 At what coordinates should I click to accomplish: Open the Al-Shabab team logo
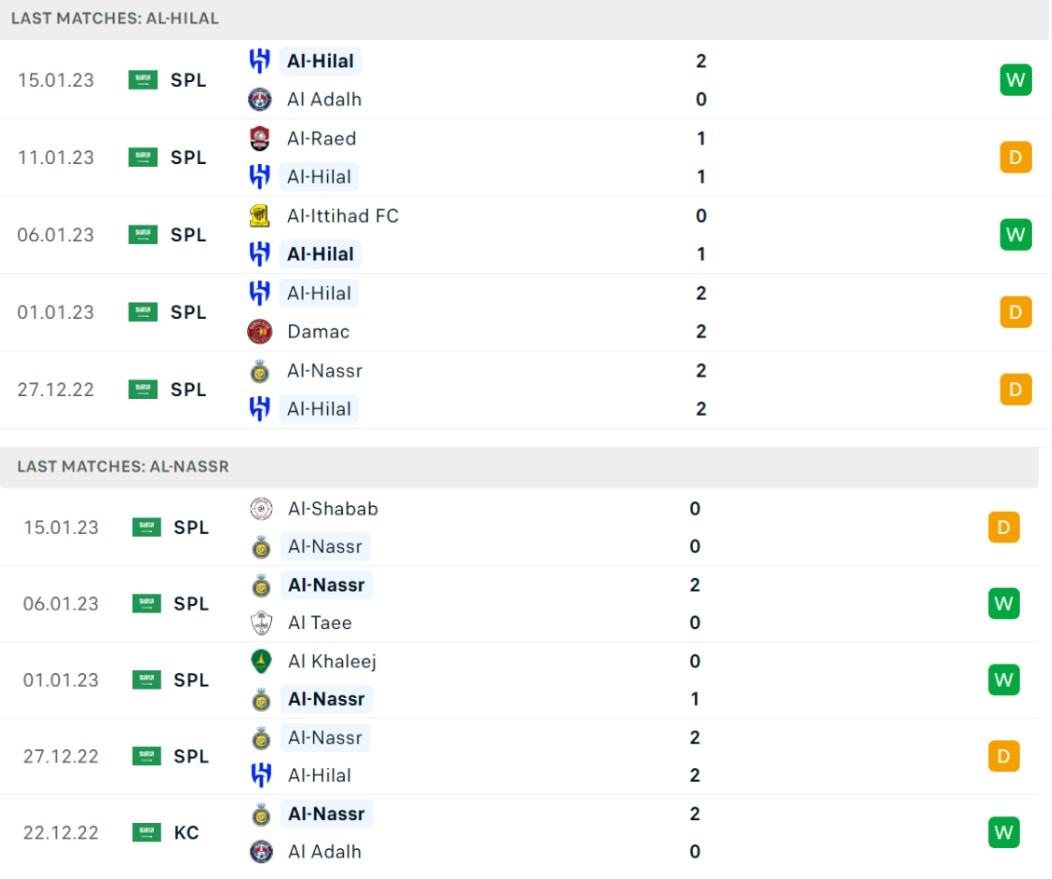[261, 509]
